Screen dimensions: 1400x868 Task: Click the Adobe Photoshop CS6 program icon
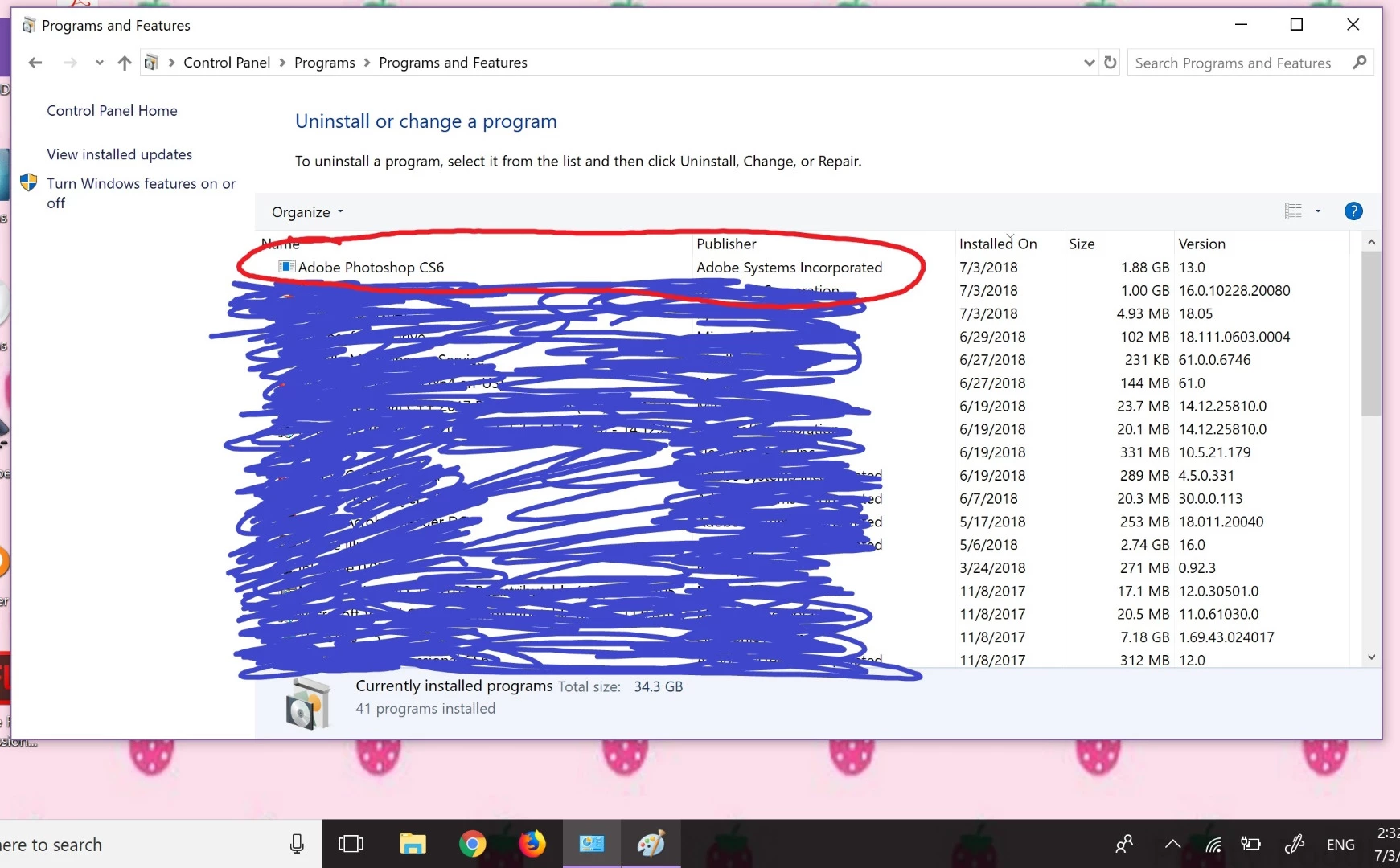tap(286, 267)
